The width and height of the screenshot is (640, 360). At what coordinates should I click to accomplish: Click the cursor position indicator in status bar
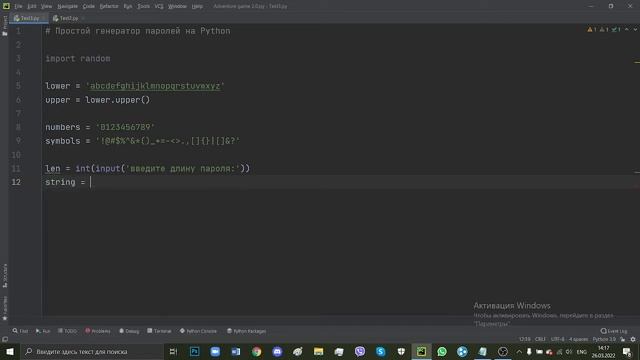(x=525, y=339)
